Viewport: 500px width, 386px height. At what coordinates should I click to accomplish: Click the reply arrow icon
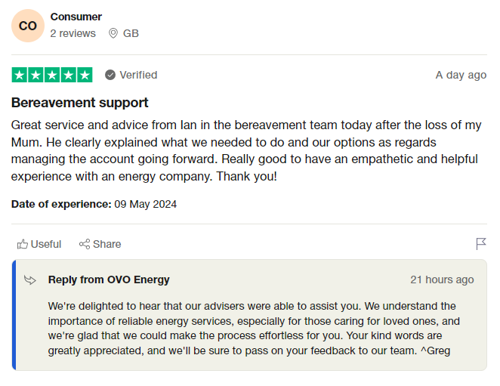point(30,280)
